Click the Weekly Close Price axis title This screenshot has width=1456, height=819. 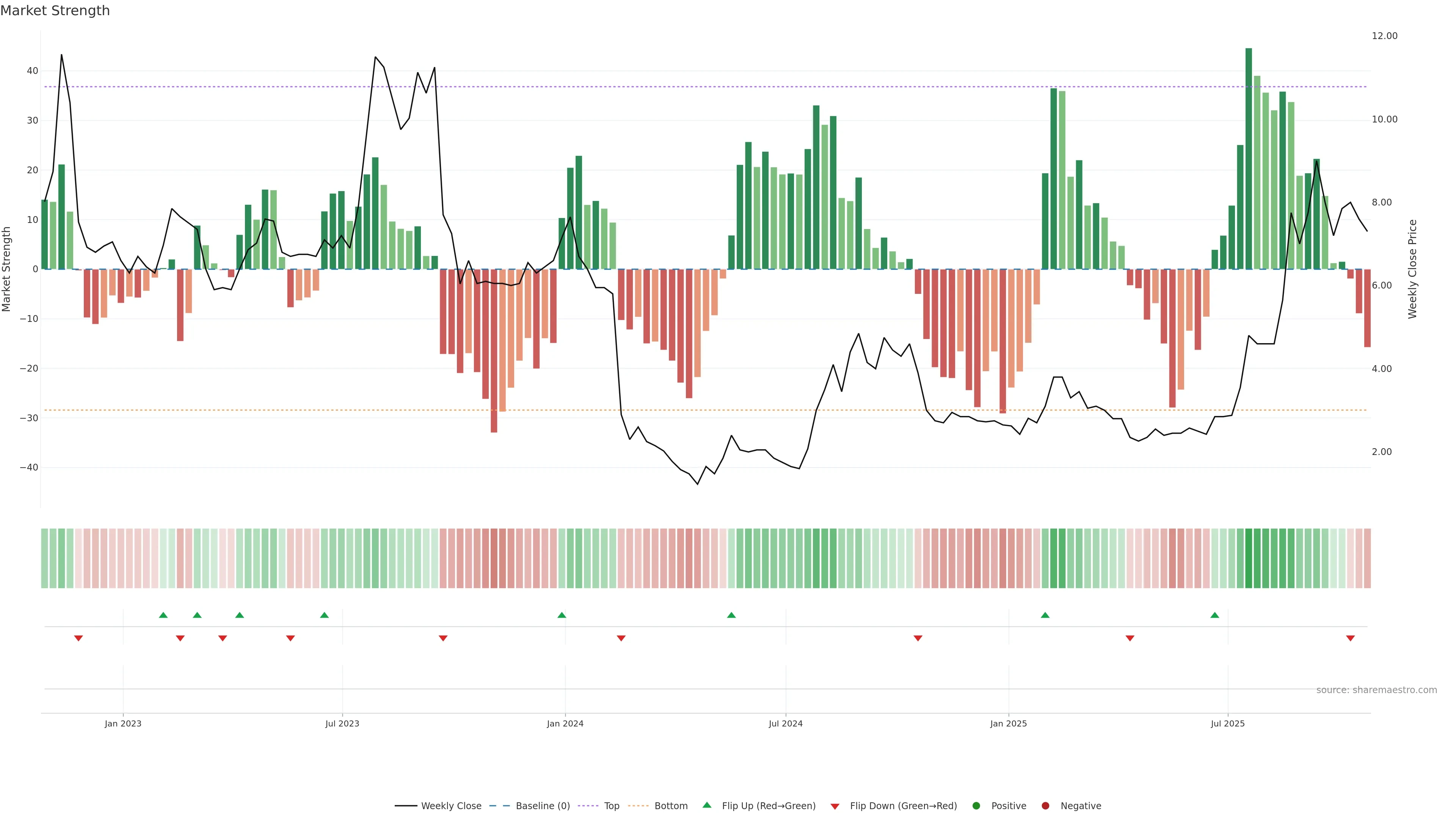coord(1412,269)
